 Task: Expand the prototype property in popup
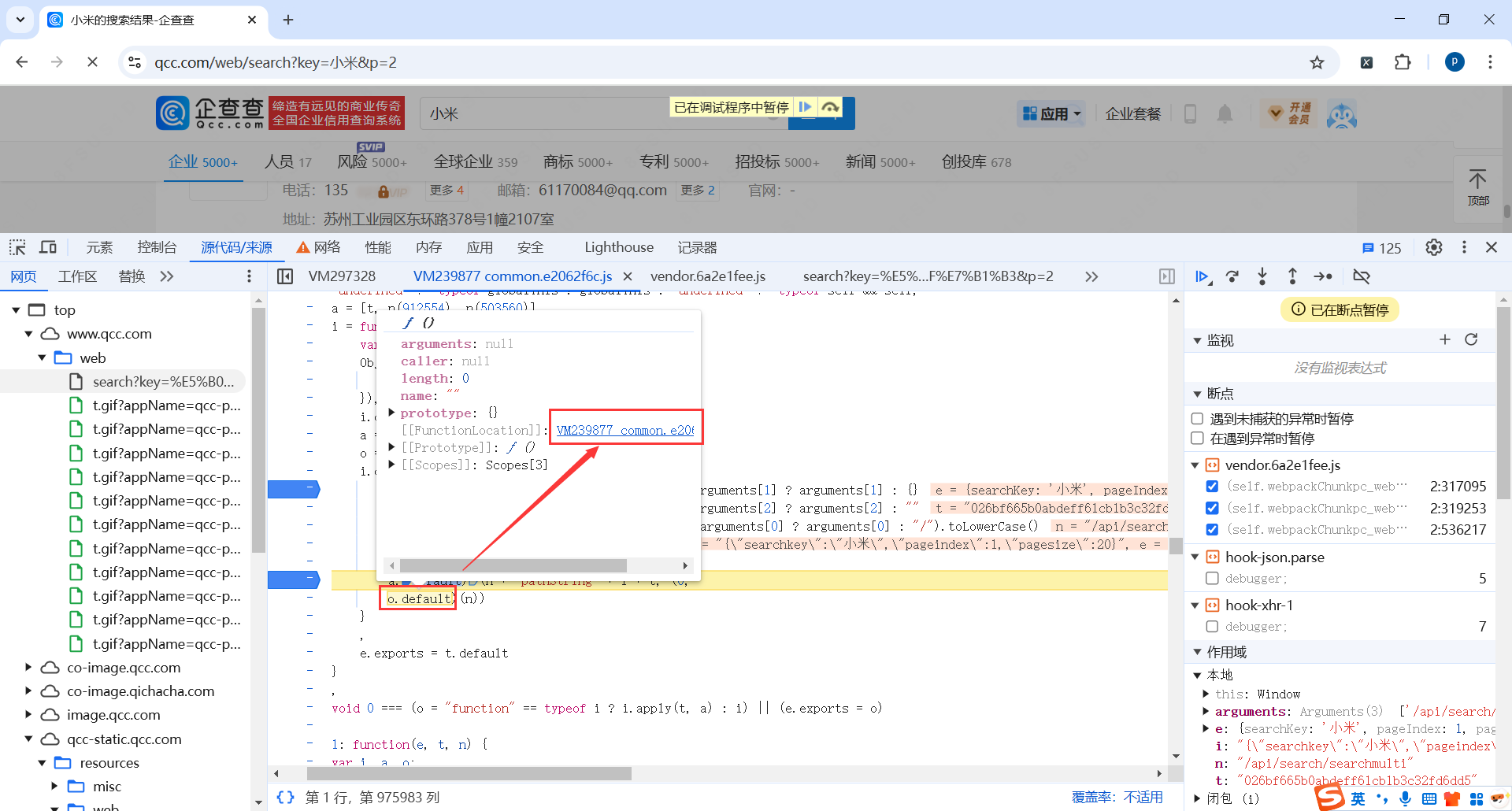point(391,413)
